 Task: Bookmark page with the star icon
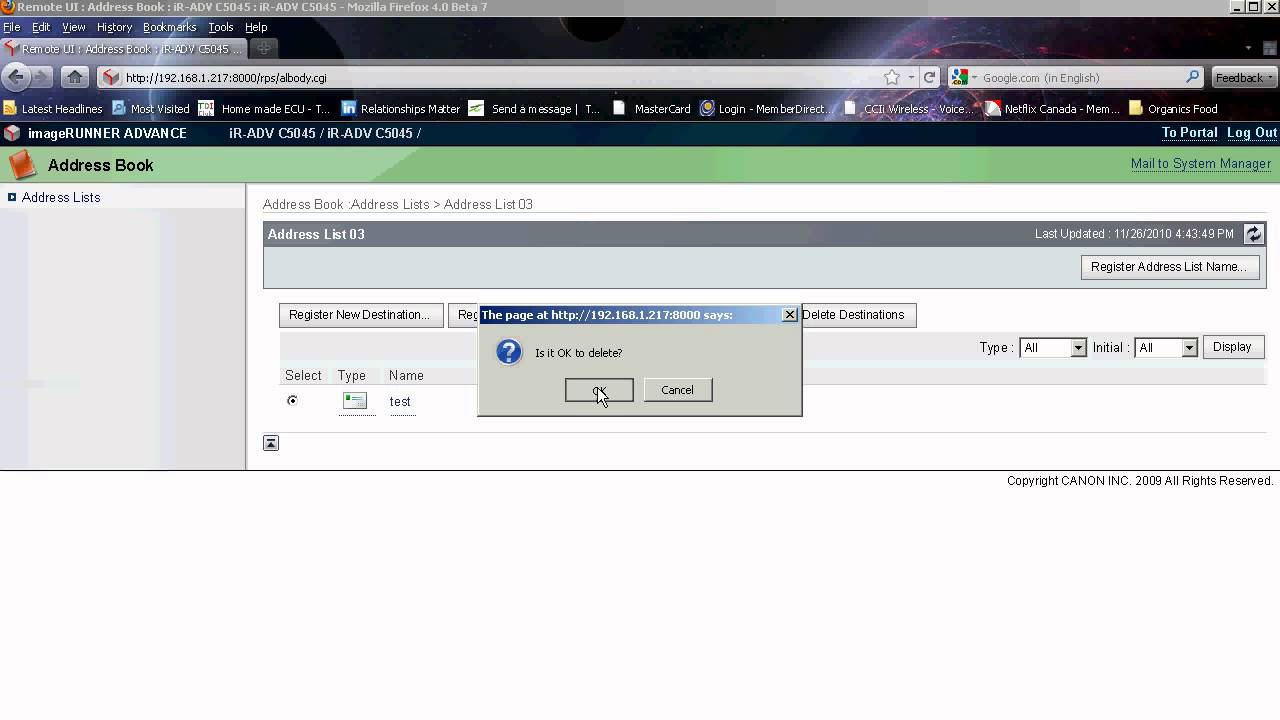(891, 77)
